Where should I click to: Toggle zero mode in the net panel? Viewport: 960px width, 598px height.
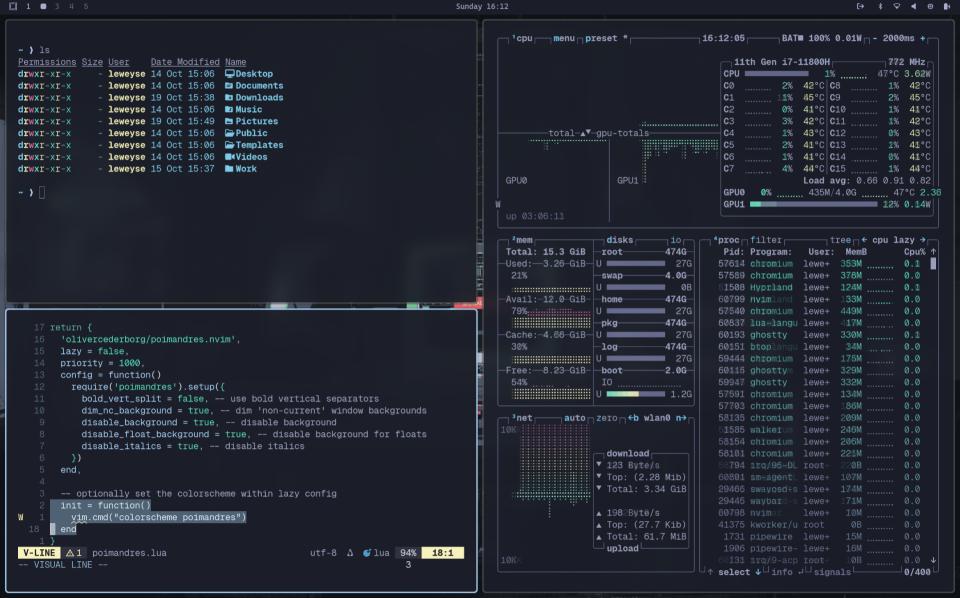tap(609, 418)
